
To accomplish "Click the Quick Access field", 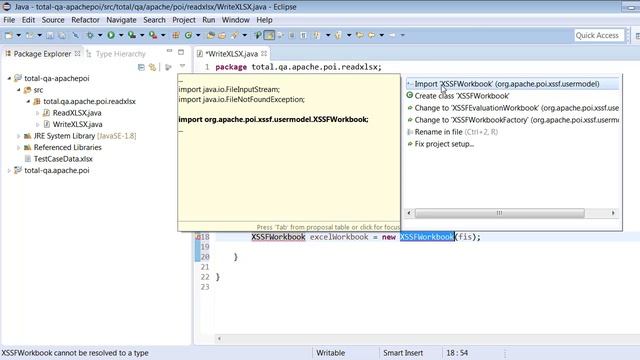I will [x=599, y=36].
